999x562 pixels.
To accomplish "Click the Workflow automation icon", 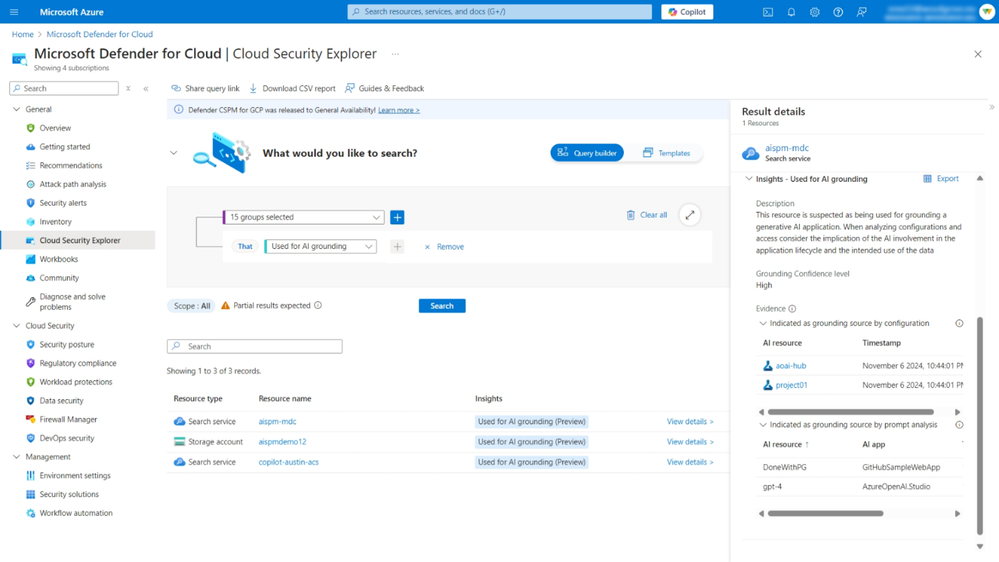I will 30,513.
